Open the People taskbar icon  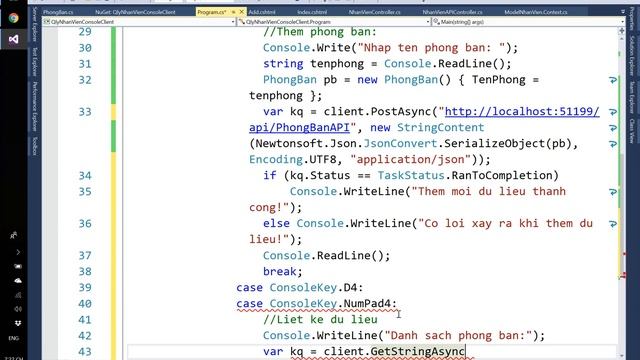13,235
